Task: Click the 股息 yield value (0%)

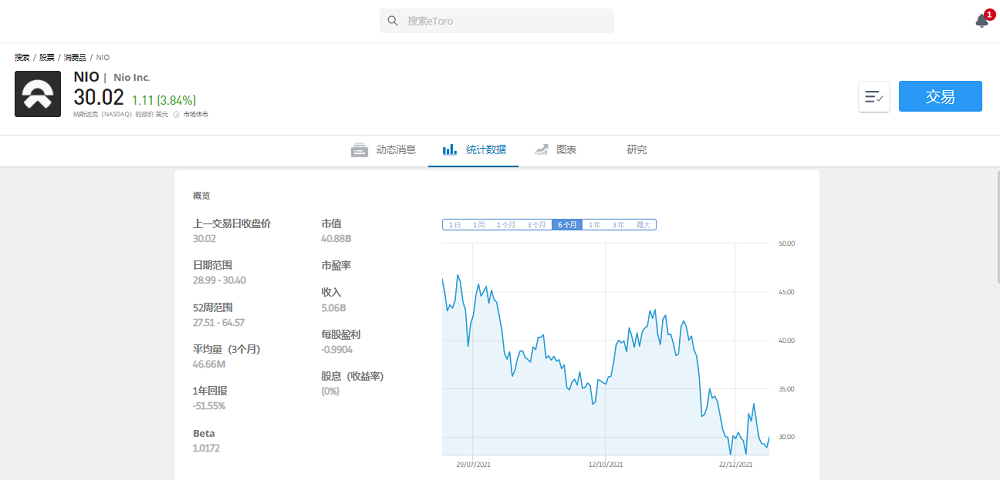Action: pyautogui.click(x=330, y=391)
